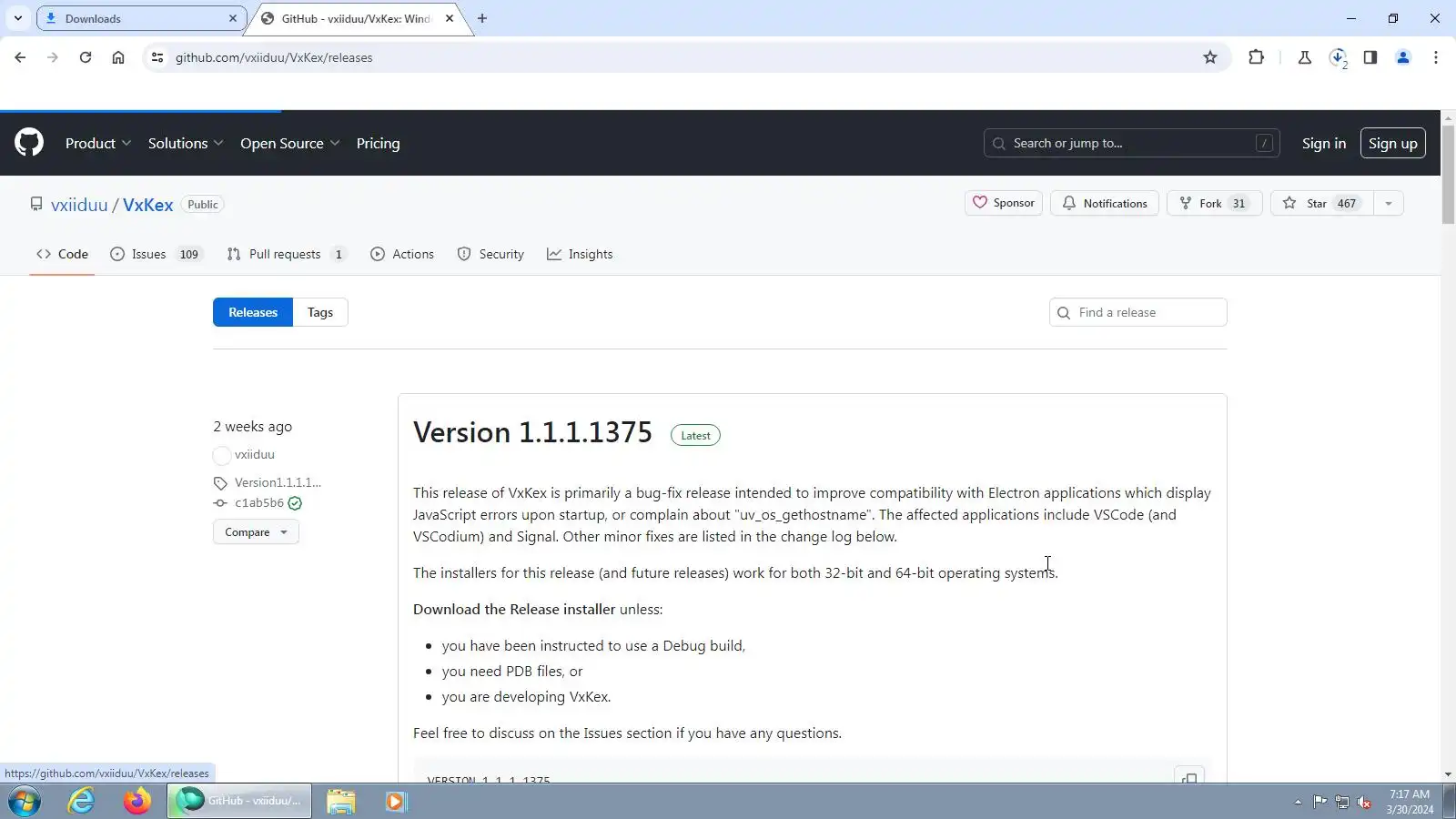Viewport: 1456px width, 819px height.
Task: Expand the Open Source menu
Action: (x=290, y=143)
